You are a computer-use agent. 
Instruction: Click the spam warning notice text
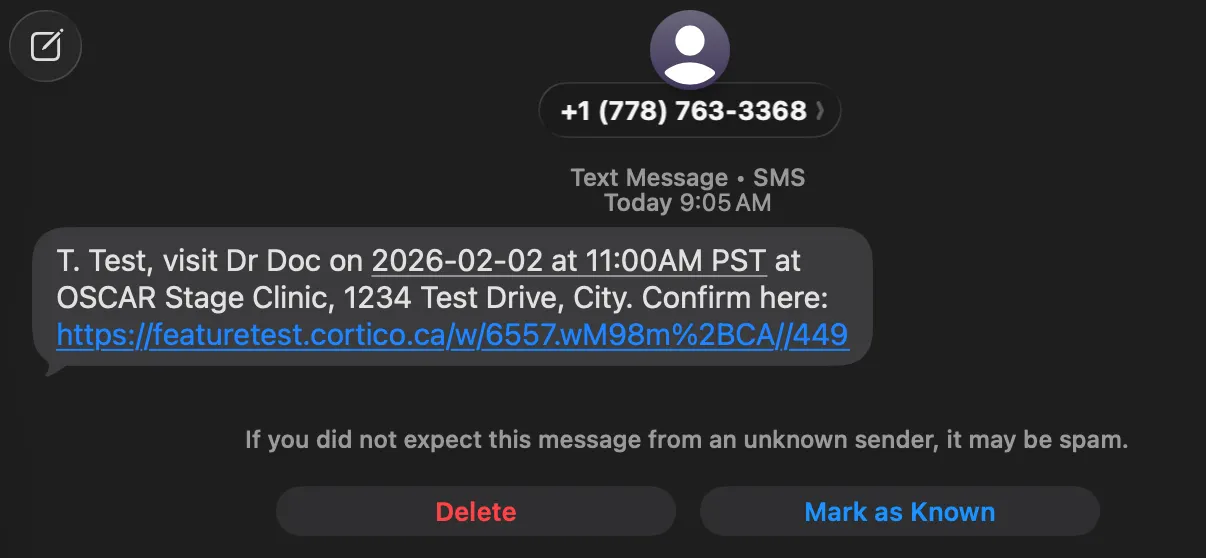tap(686, 439)
